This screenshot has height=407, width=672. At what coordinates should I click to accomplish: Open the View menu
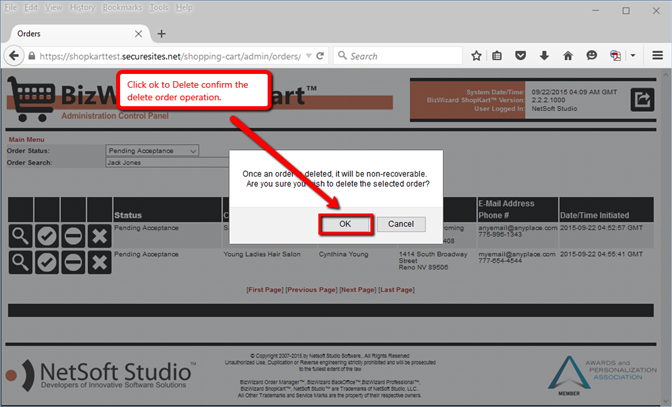point(54,8)
